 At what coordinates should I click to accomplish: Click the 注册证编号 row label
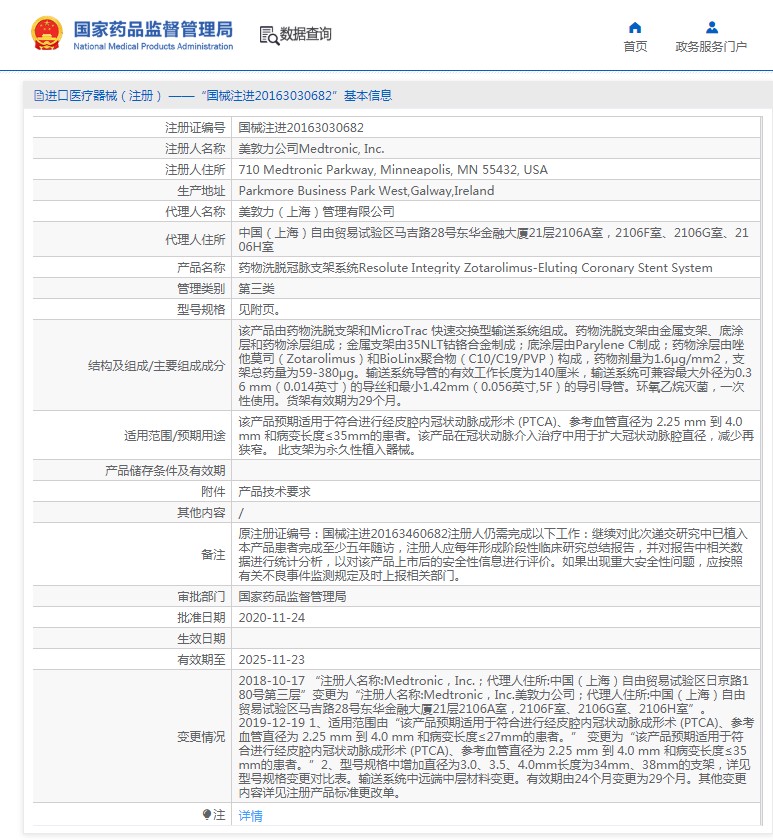click(195, 128)
